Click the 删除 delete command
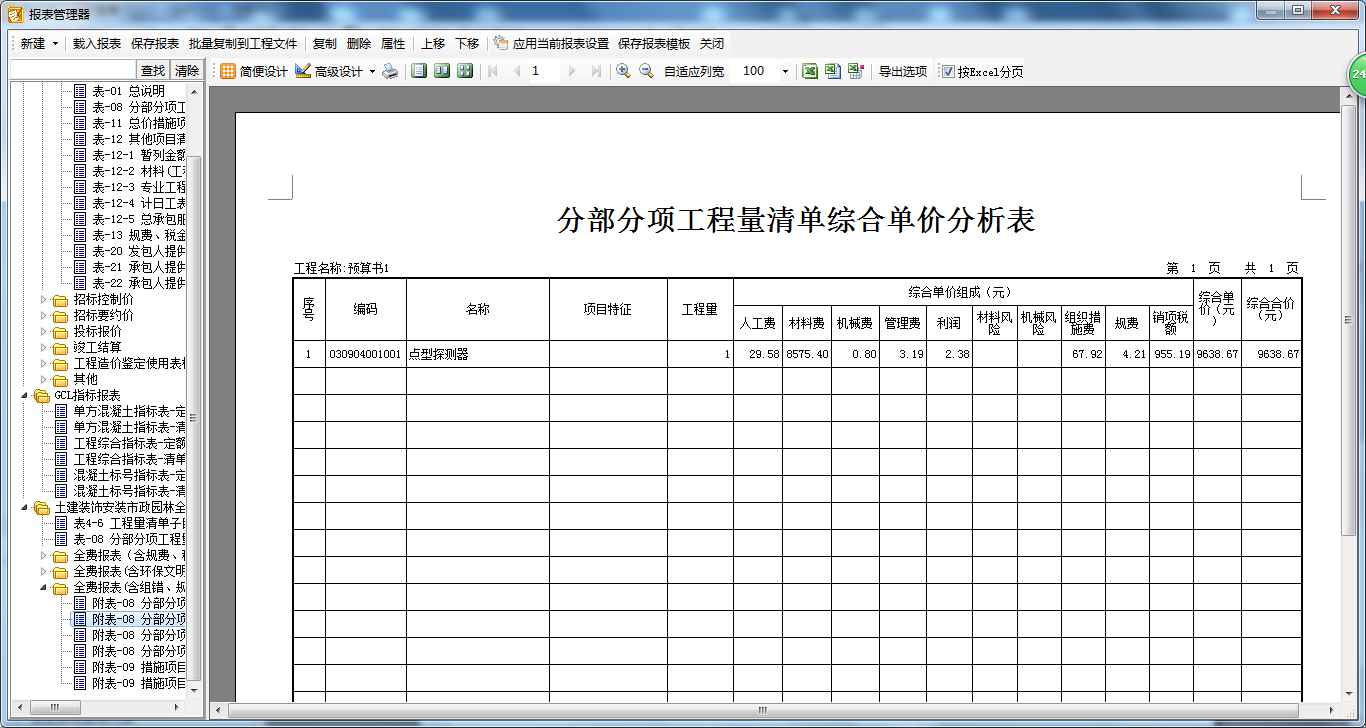 [359, 44]
